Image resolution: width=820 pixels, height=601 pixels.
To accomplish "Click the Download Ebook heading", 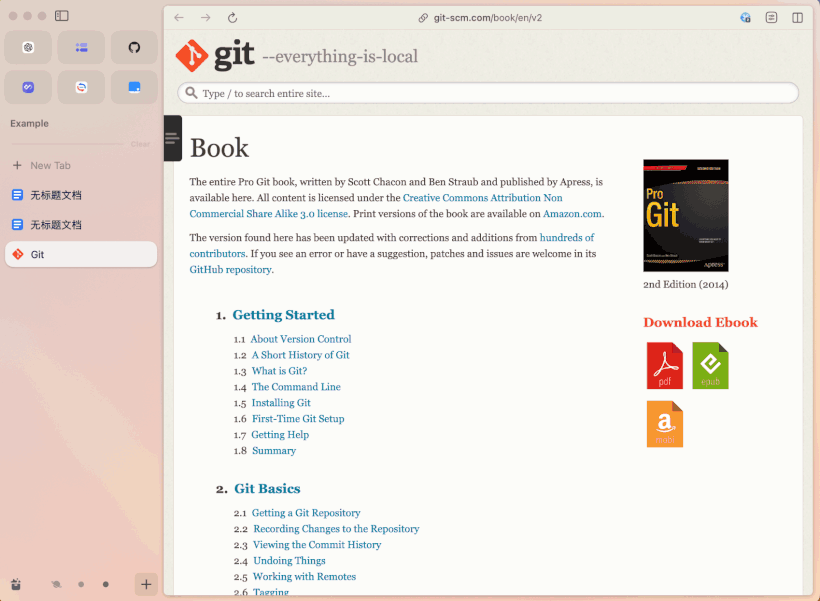I will click(x=700, y=322).
